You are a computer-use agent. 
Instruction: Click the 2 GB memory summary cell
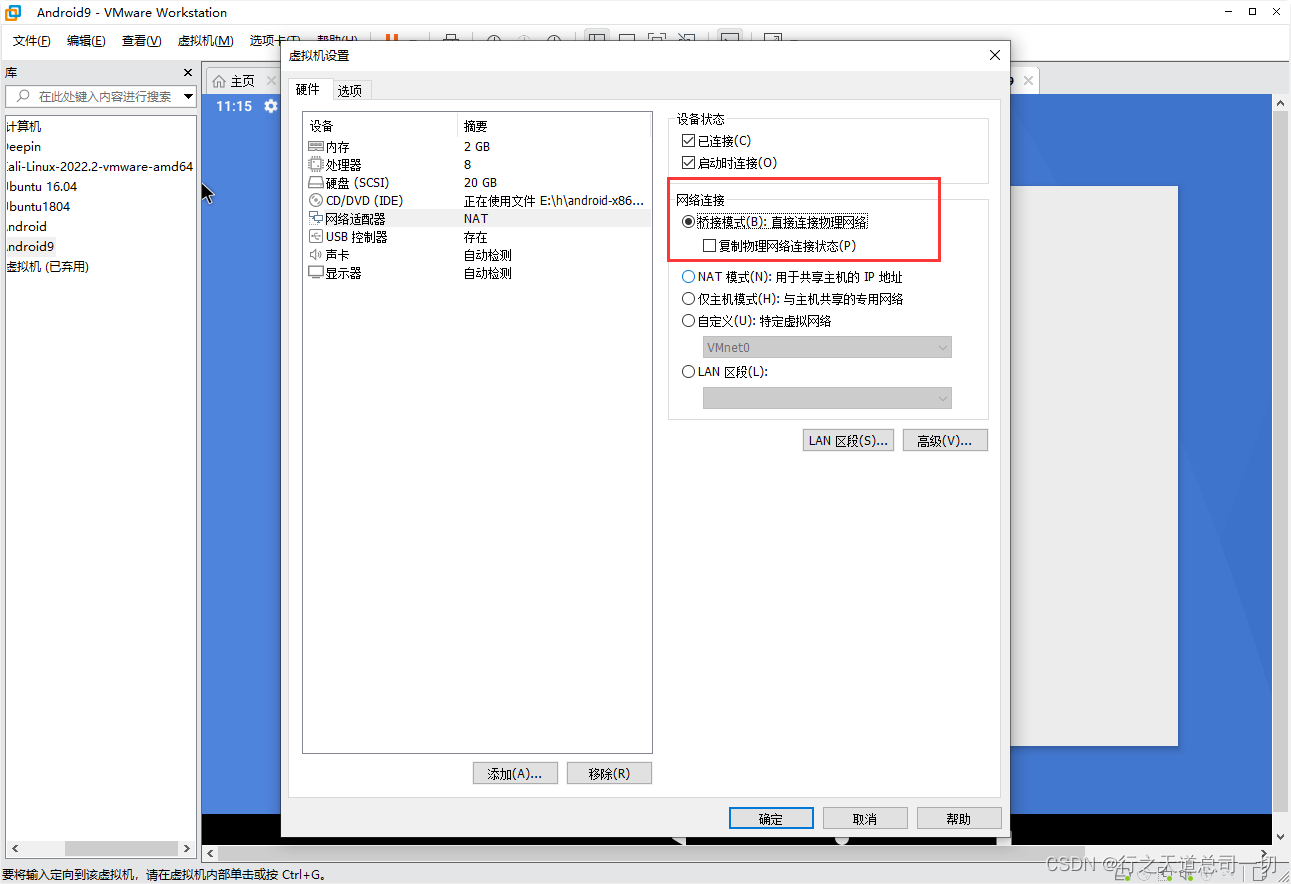[x=477, y=147]
